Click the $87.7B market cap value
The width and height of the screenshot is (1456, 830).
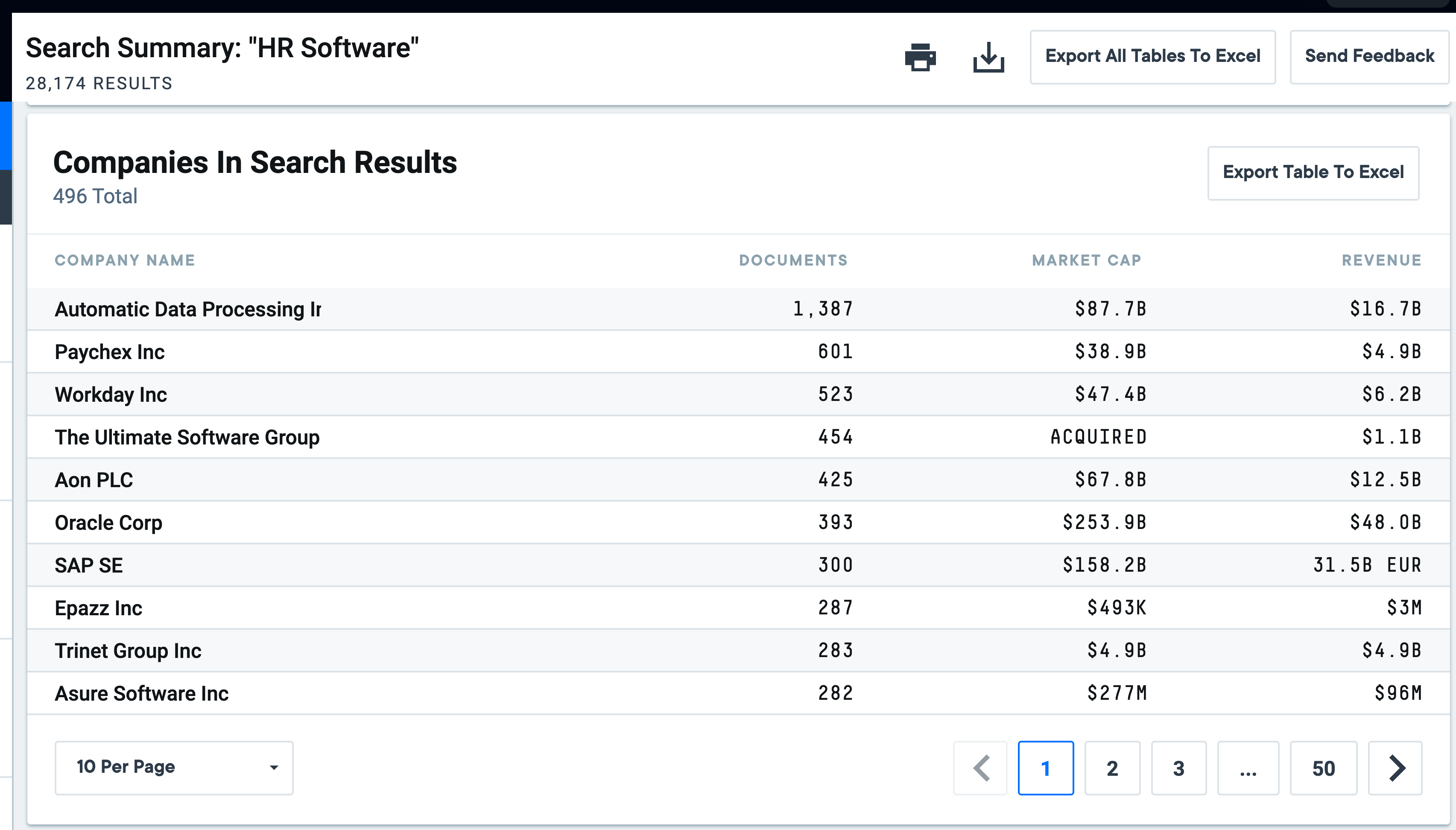(1111, 309)
